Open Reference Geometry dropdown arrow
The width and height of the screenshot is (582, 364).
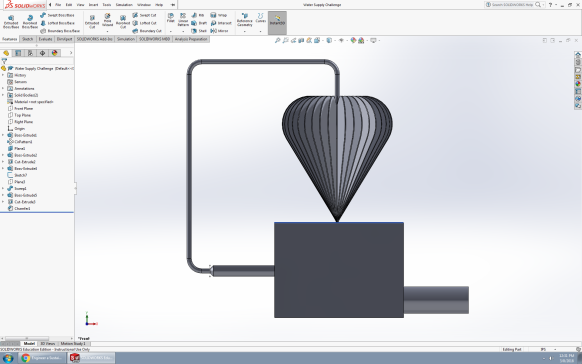245,31
